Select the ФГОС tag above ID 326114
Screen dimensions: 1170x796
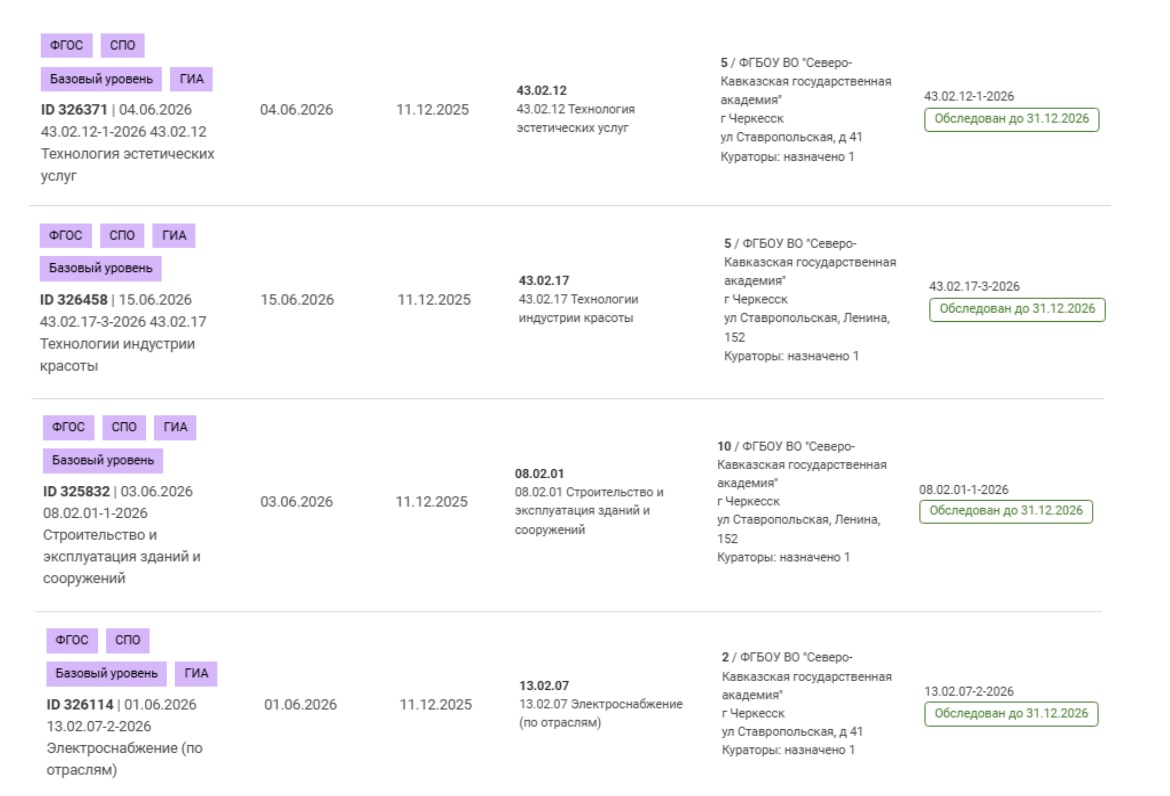[72, 640]
